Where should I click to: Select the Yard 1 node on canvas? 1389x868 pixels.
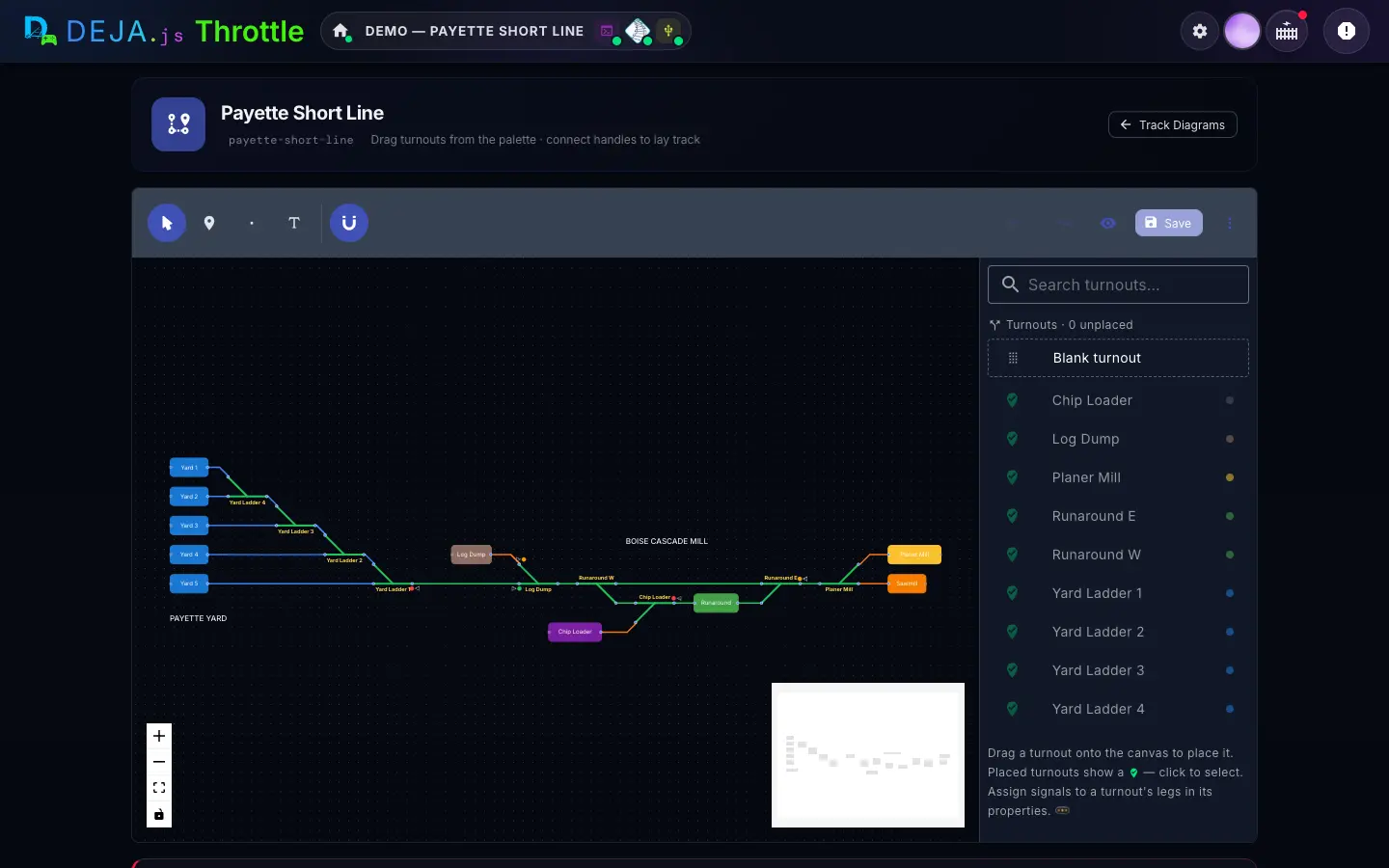189,468
